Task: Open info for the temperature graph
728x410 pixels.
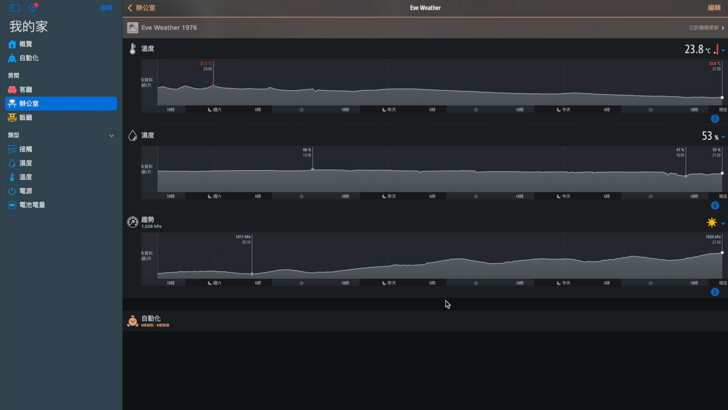Action: 715,119
